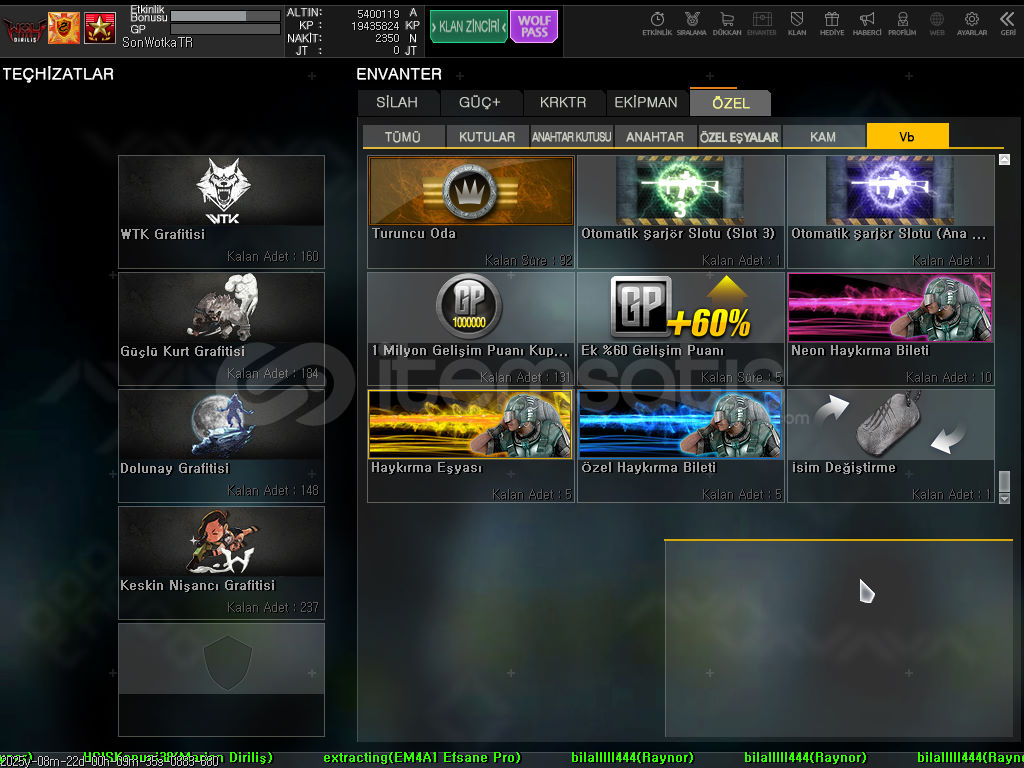The width and height of the screenshot is (1024, 768).
Task: Switch to the GÜÇ+ tab
Action: coord(480,103)
